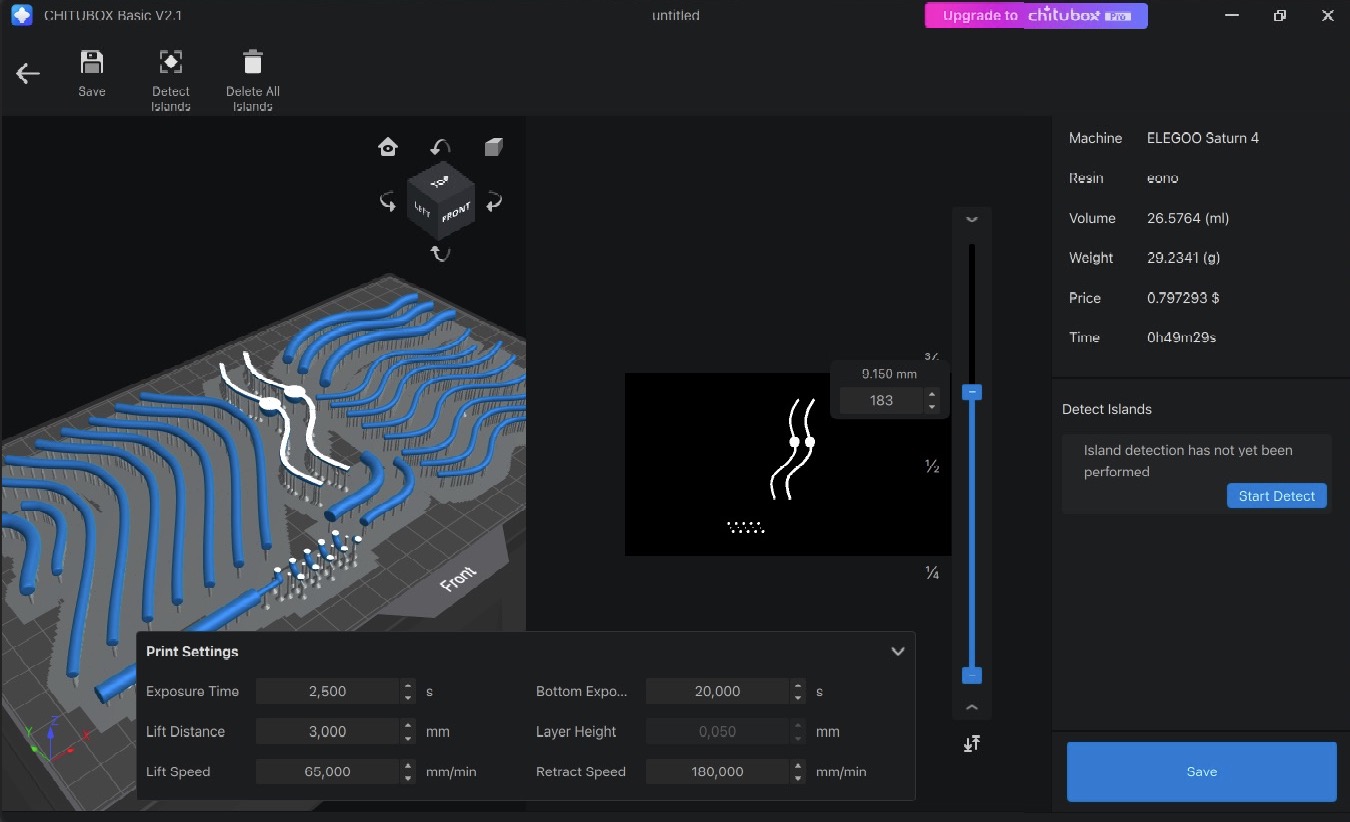Click the 9.150 mm height label

click(x=889, y=374)
